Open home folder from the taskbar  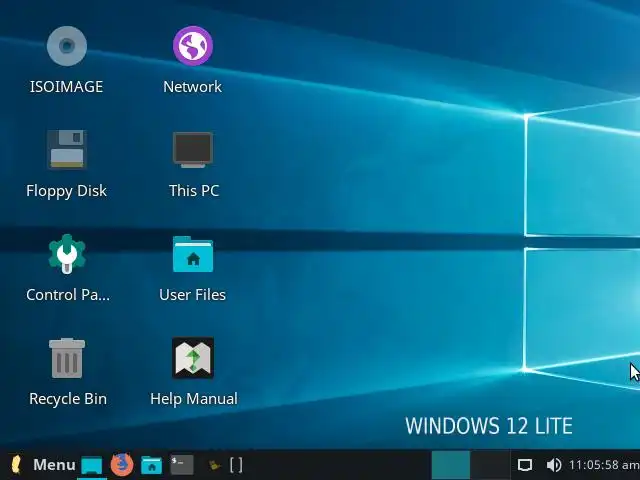(x=151, y=465)
